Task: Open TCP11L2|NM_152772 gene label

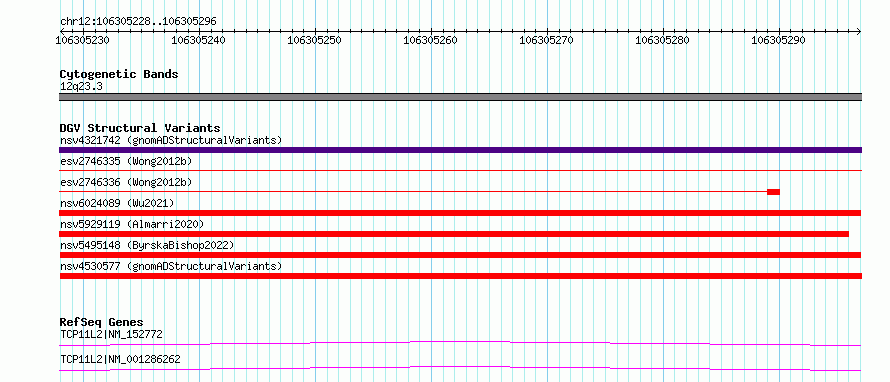Action: (x=111, y=335)
